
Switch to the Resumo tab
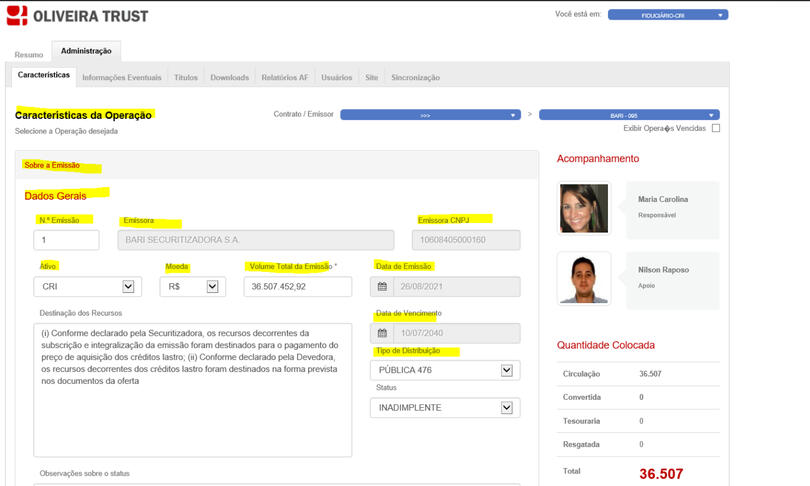[29, 52]
